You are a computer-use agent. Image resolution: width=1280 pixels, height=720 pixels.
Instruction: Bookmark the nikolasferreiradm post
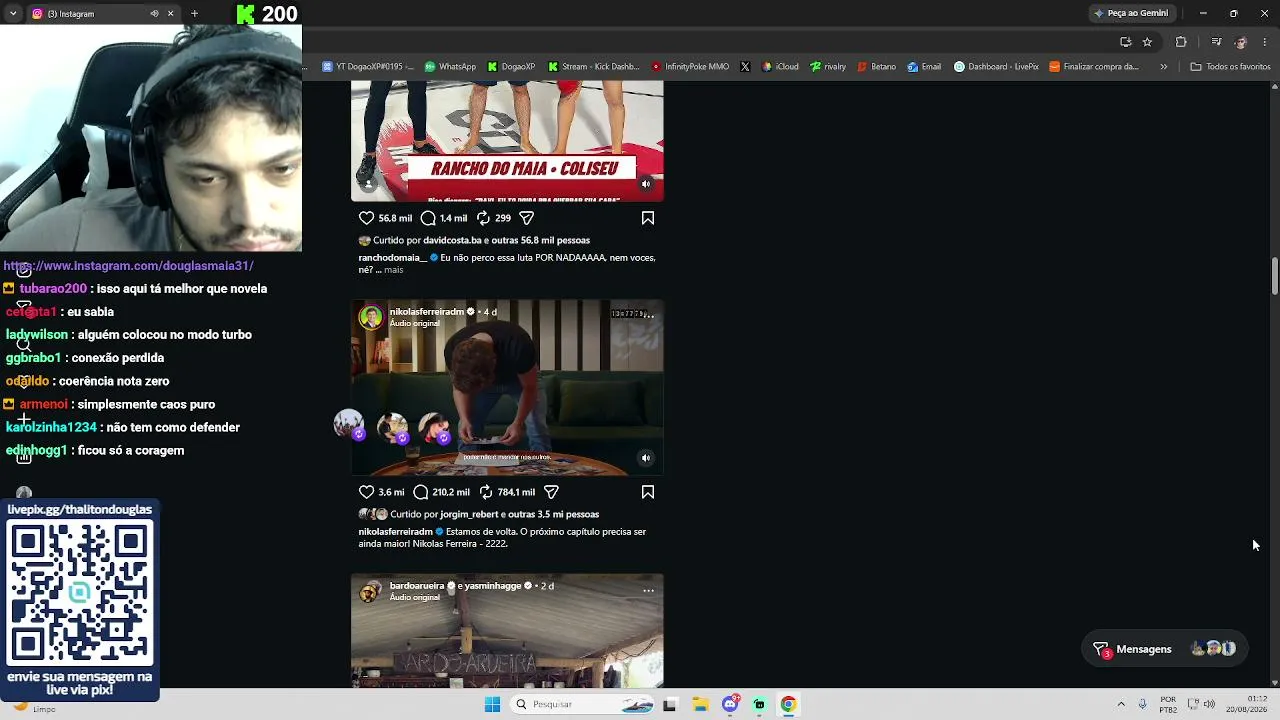[648, 492]
